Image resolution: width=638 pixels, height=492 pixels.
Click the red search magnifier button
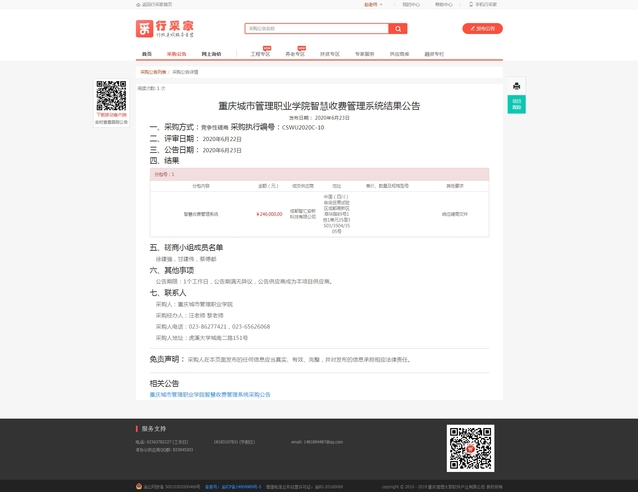pyautogui.click(x=398, y=29)
